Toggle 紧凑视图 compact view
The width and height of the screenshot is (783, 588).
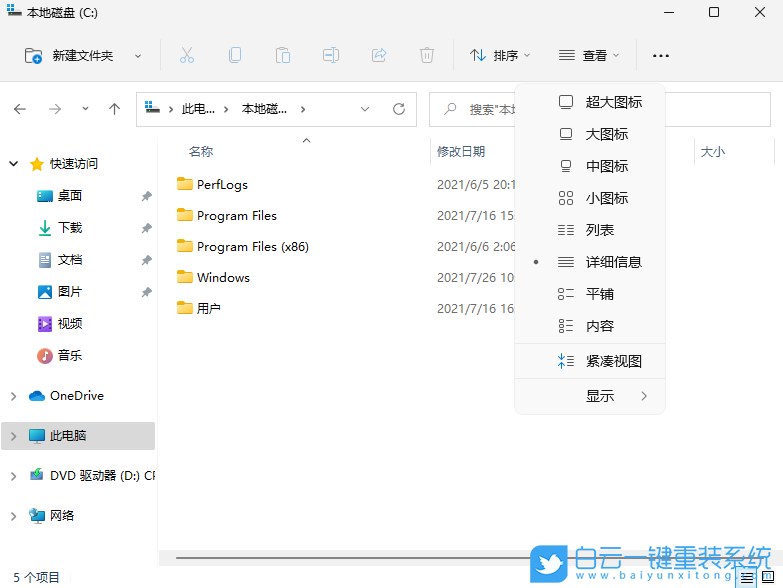tap(590, 361)
